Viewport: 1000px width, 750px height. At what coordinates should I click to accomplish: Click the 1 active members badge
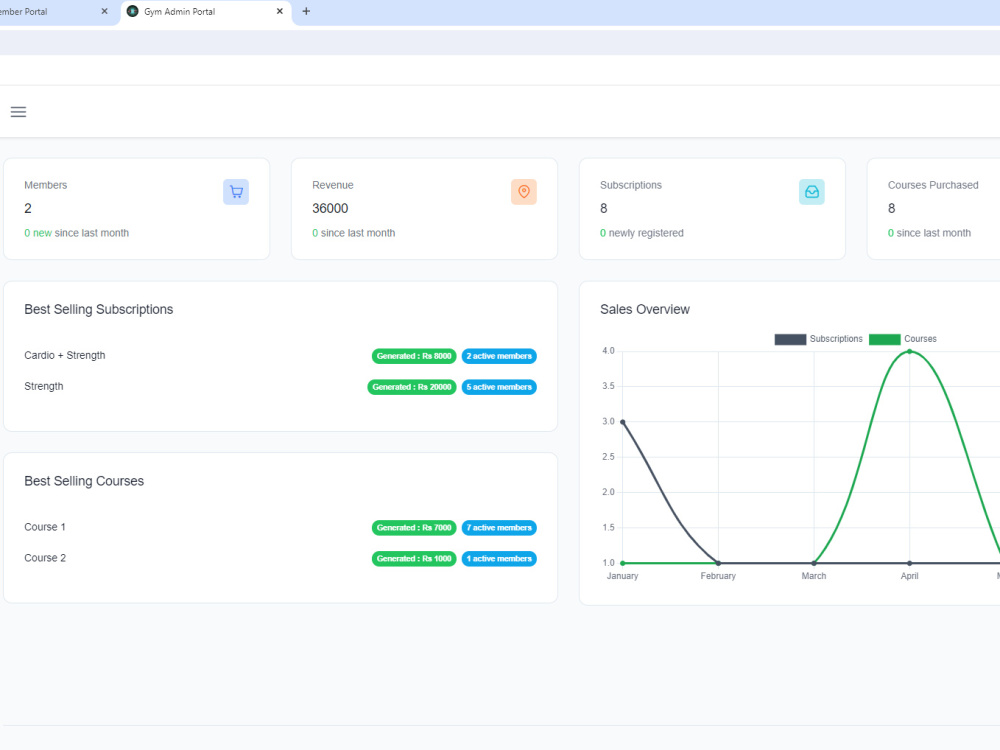(x=499, y=559)
